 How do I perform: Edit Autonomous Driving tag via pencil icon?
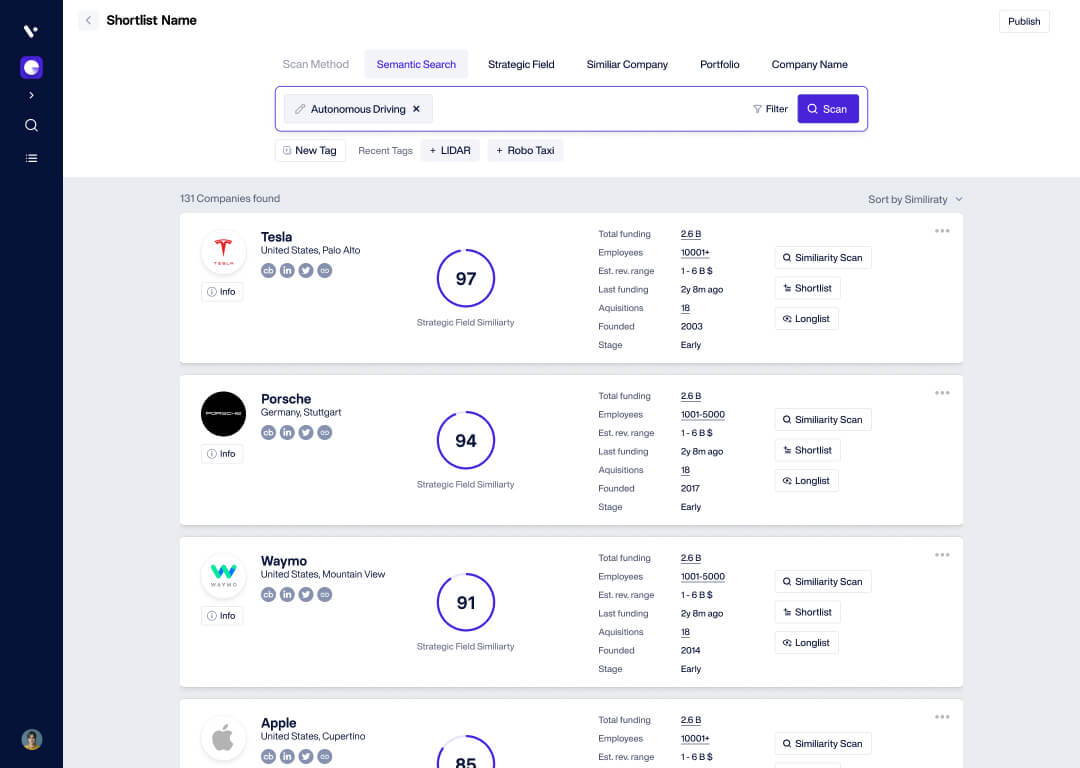300,109
